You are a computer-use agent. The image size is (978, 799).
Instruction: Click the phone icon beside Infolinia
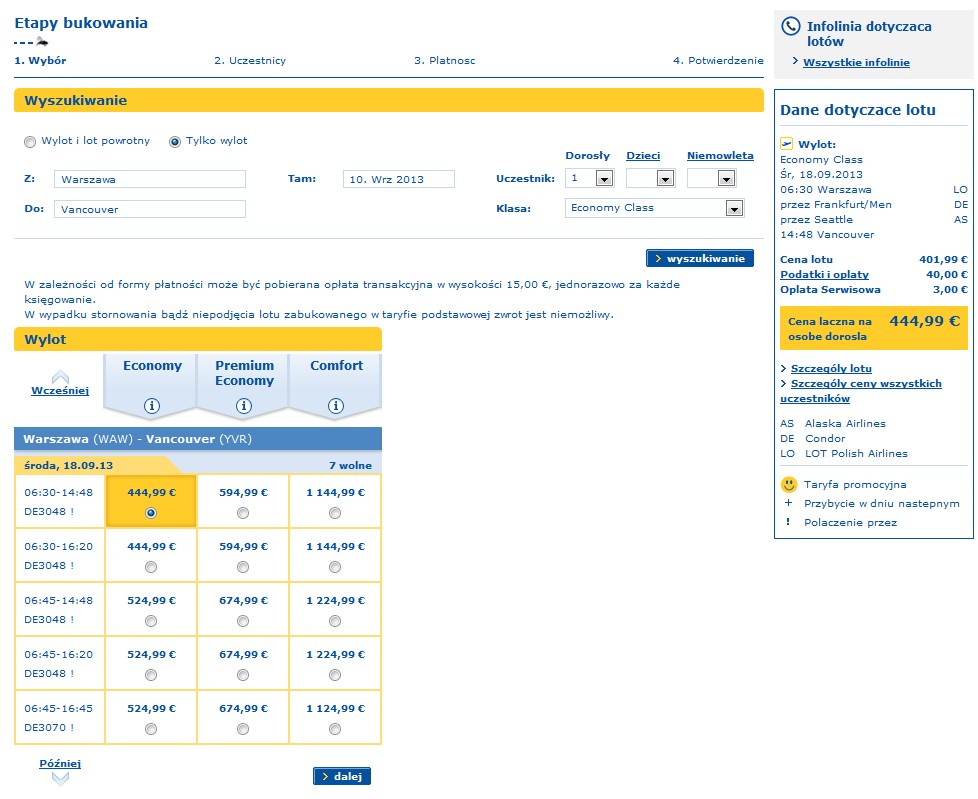(791, 26)
